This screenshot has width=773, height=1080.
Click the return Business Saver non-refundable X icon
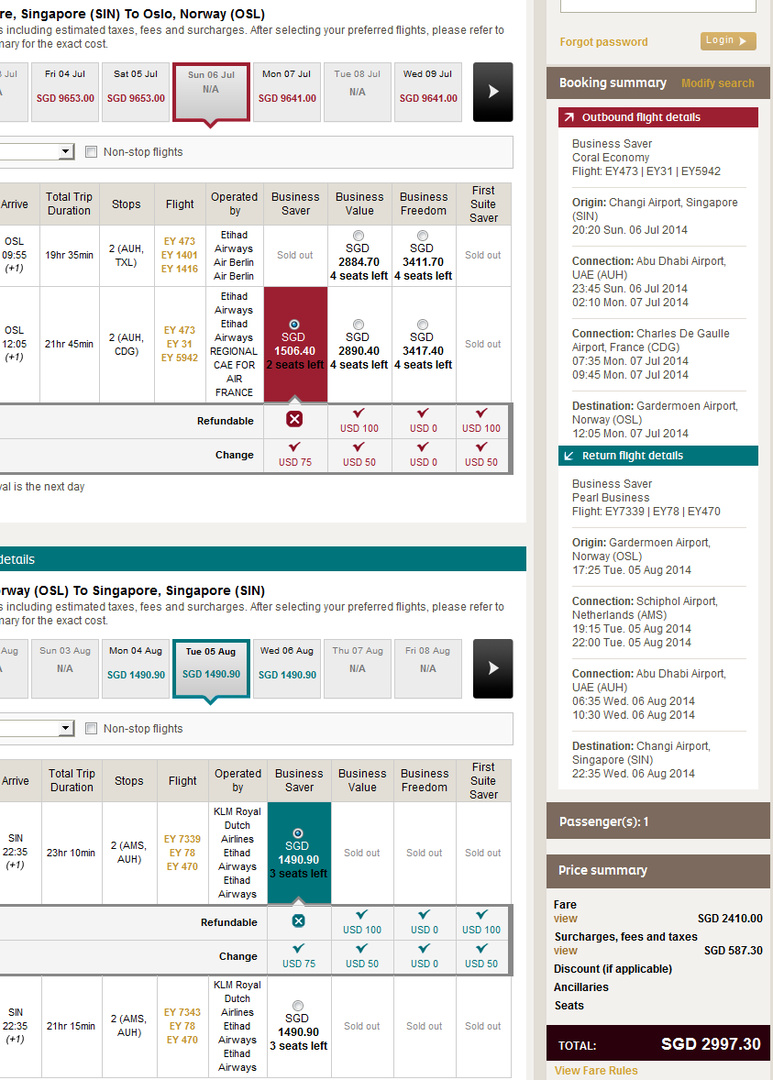click(298, 921)
